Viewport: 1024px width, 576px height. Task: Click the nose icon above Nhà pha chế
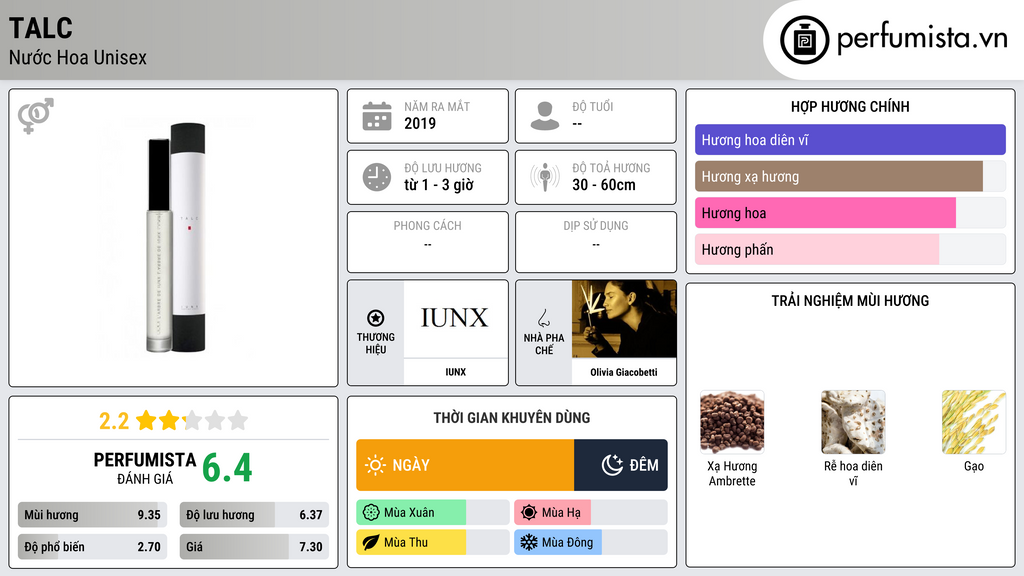(543, 318)
